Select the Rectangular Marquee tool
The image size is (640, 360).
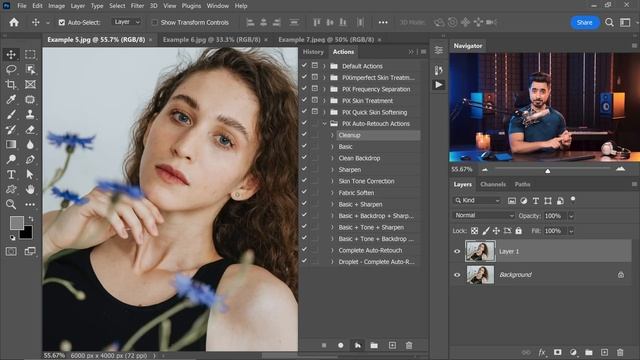30,54
